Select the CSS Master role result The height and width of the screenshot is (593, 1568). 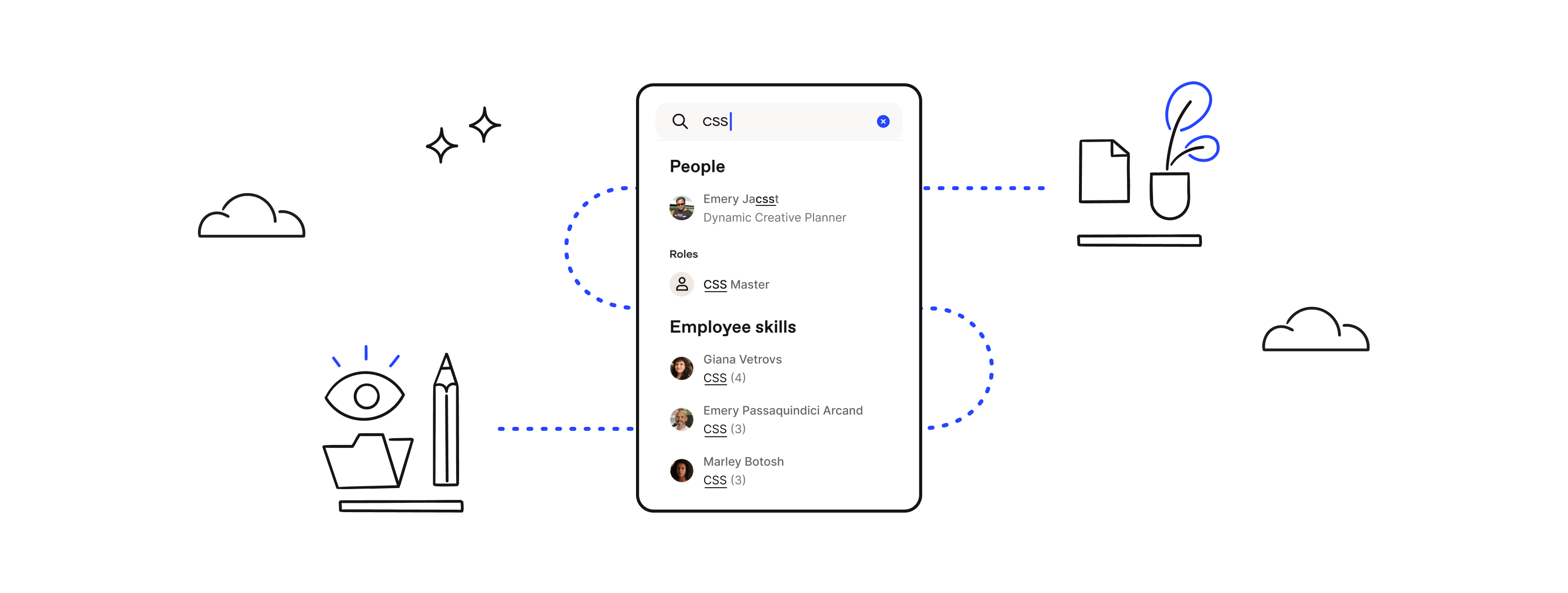tap(735, 284)
